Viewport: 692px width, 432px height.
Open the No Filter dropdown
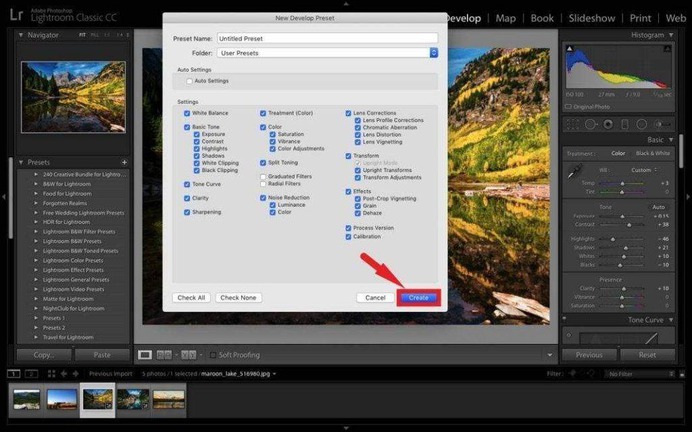[x=639, y=374]
